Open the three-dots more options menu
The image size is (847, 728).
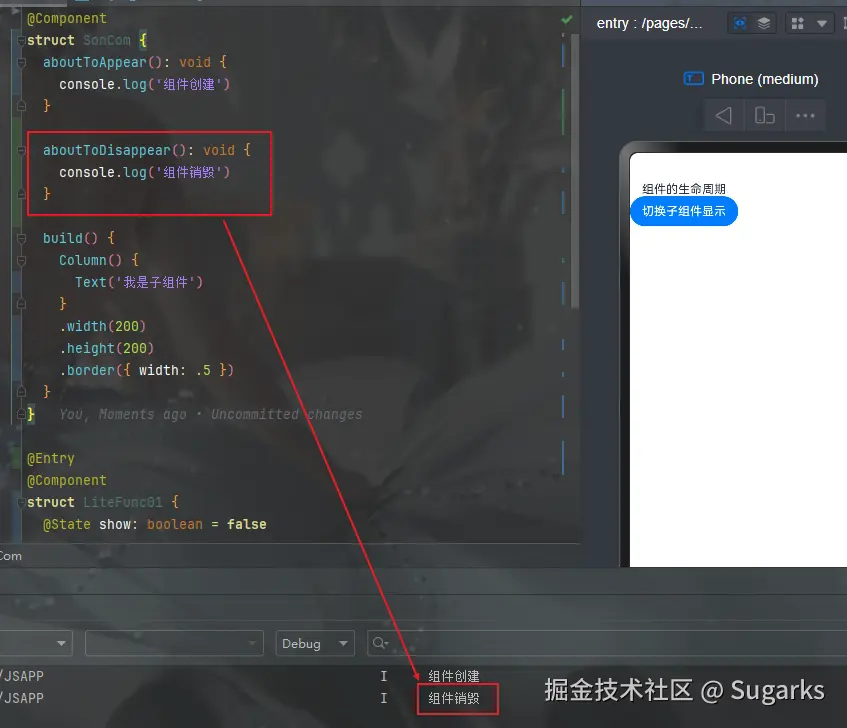(805, 115)
